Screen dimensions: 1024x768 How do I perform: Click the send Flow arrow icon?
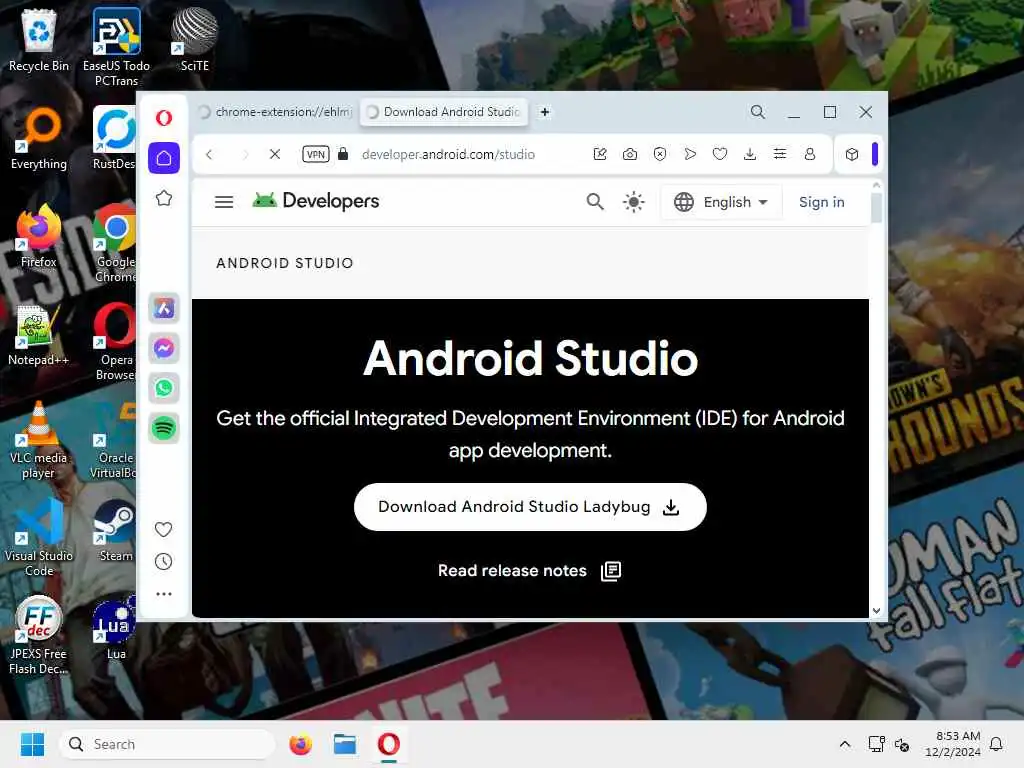690,154
